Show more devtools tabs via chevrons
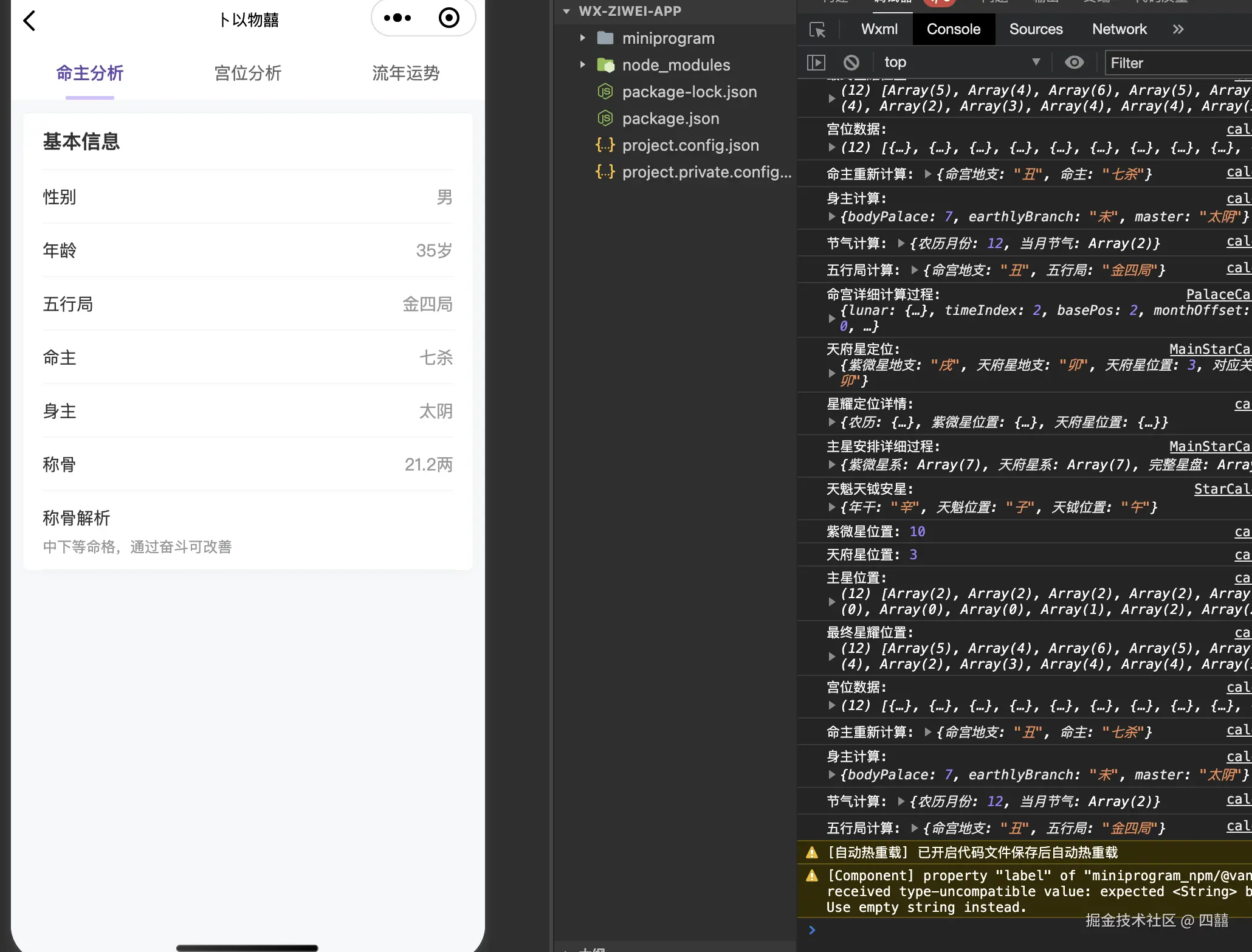 (1178, 29)
